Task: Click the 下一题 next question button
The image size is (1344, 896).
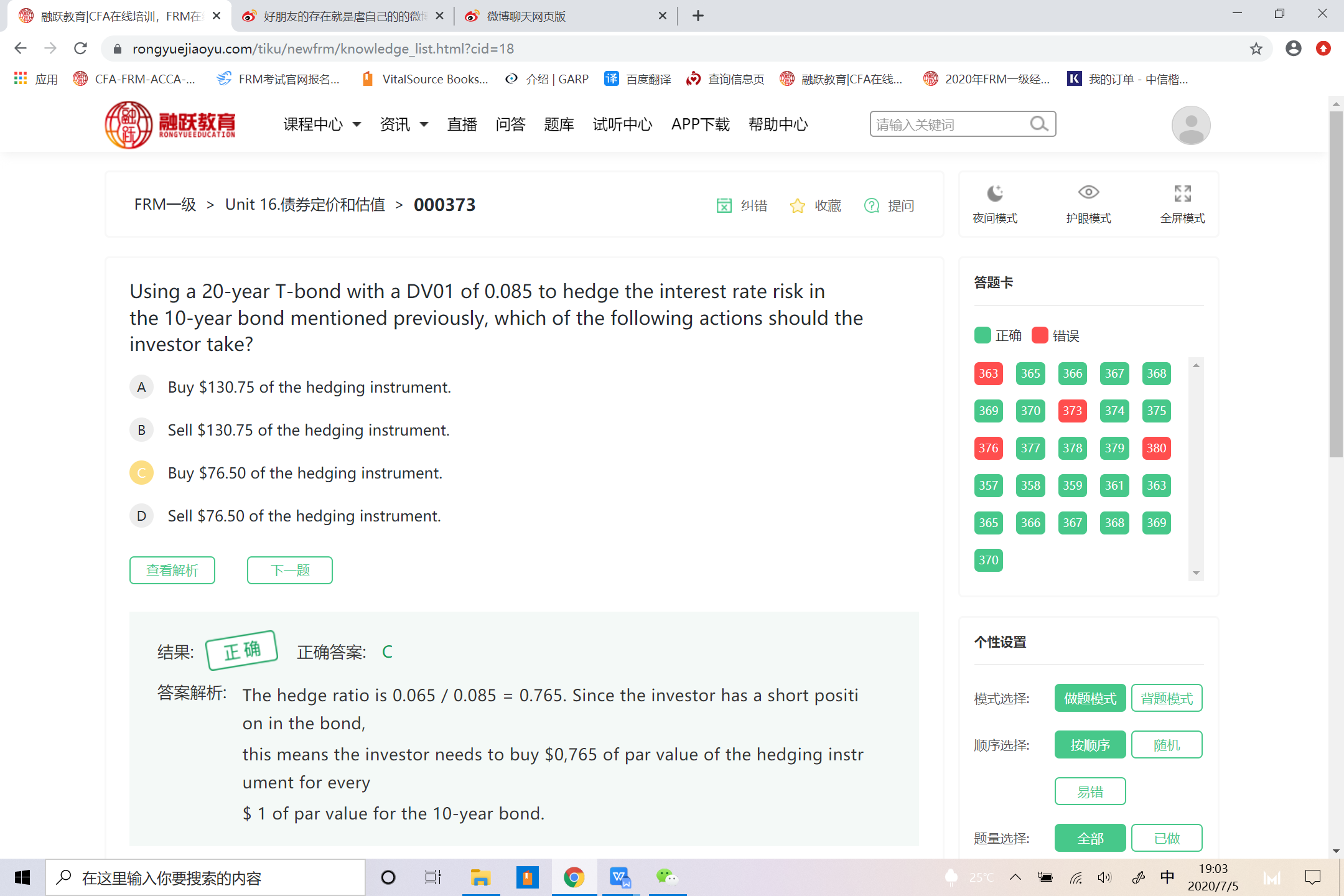Action: (289, 570)
